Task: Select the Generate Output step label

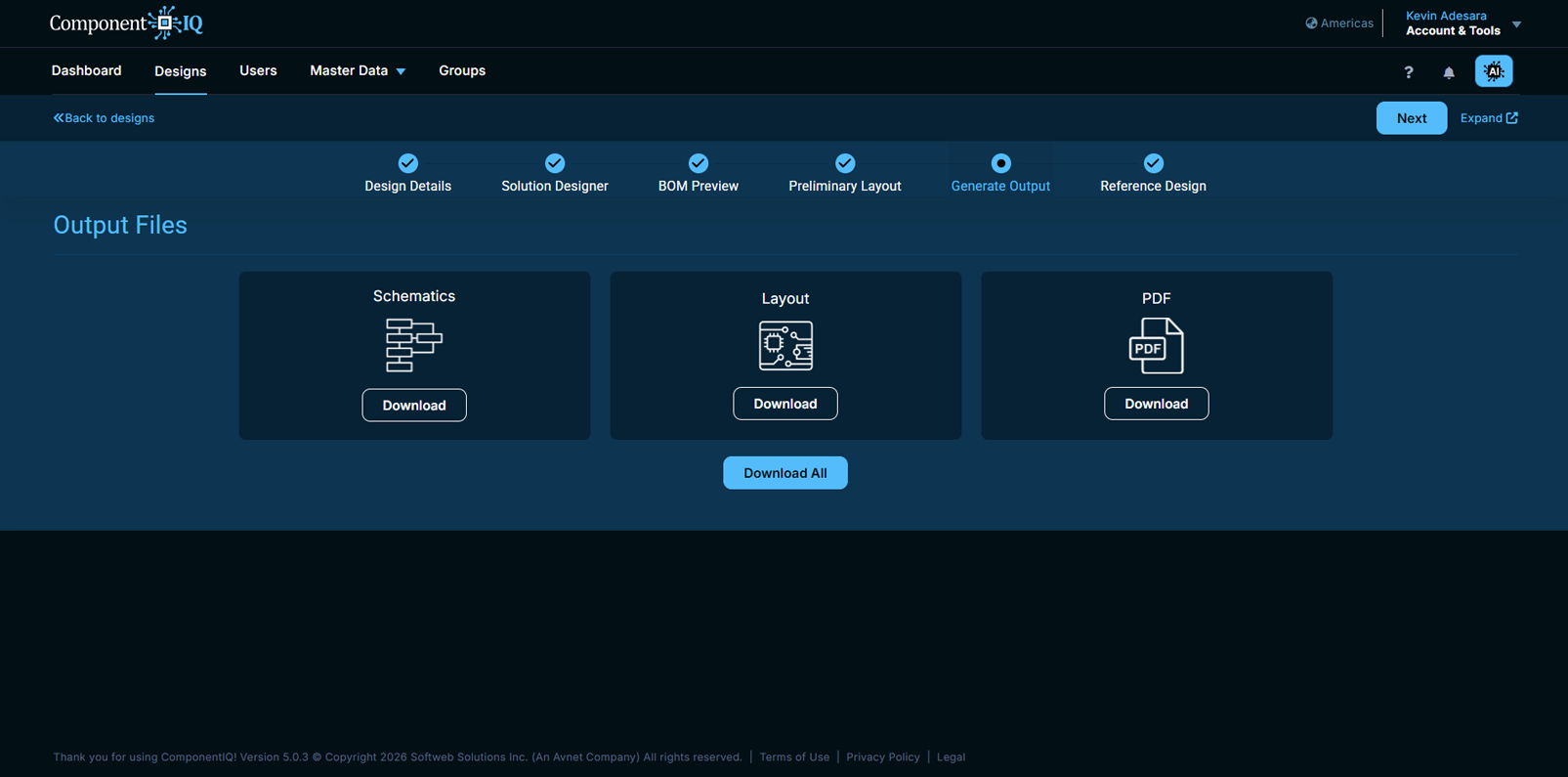Action: pos(1000,186)
